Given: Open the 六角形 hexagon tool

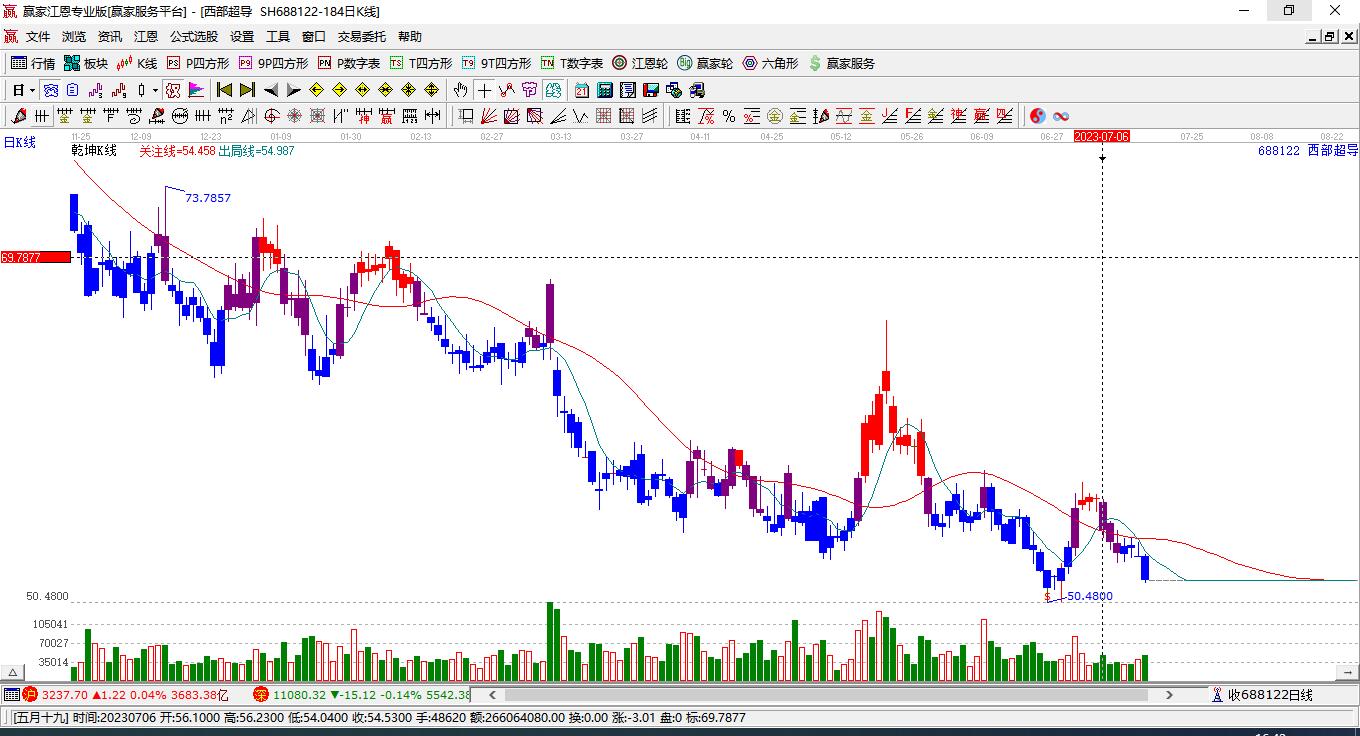Looking at the screenshot, I should [x=770, y=63].
